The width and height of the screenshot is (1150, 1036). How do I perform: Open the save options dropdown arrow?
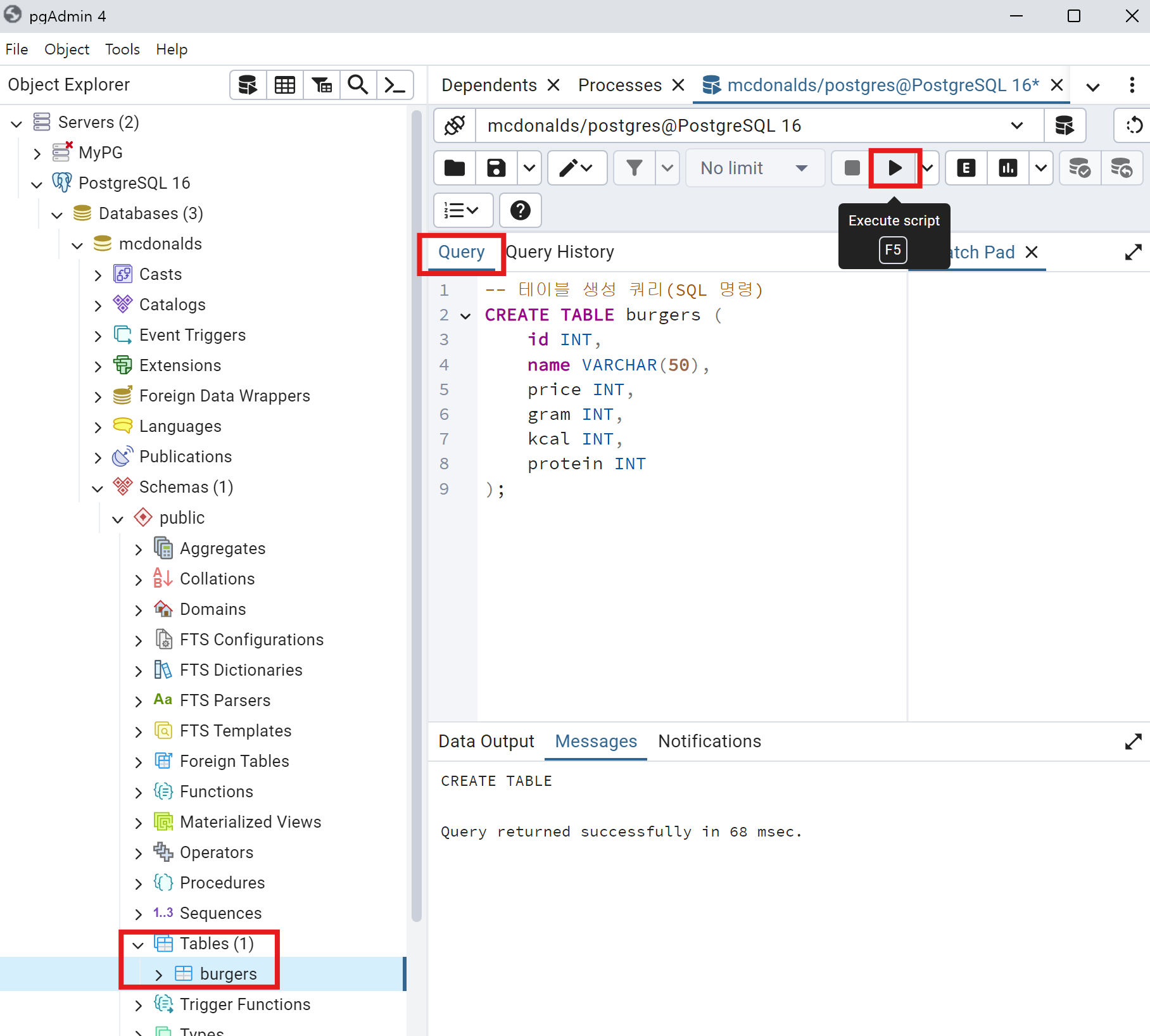coord(529,168)
